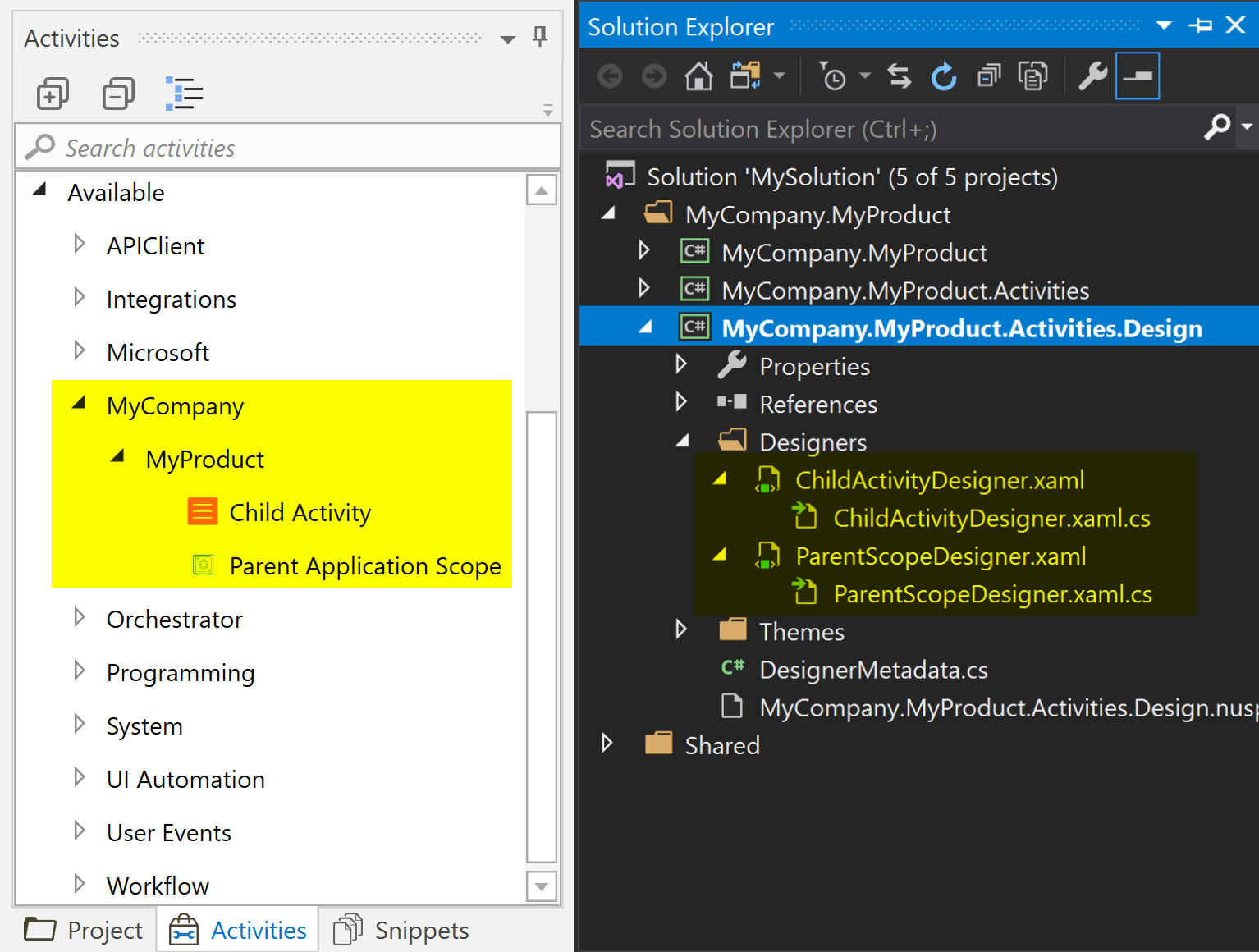This screenshot has width=1259, height=952.
Task: Toggle auto-hide pin on Solution Explorer
Action: [x=1200, y=25]
